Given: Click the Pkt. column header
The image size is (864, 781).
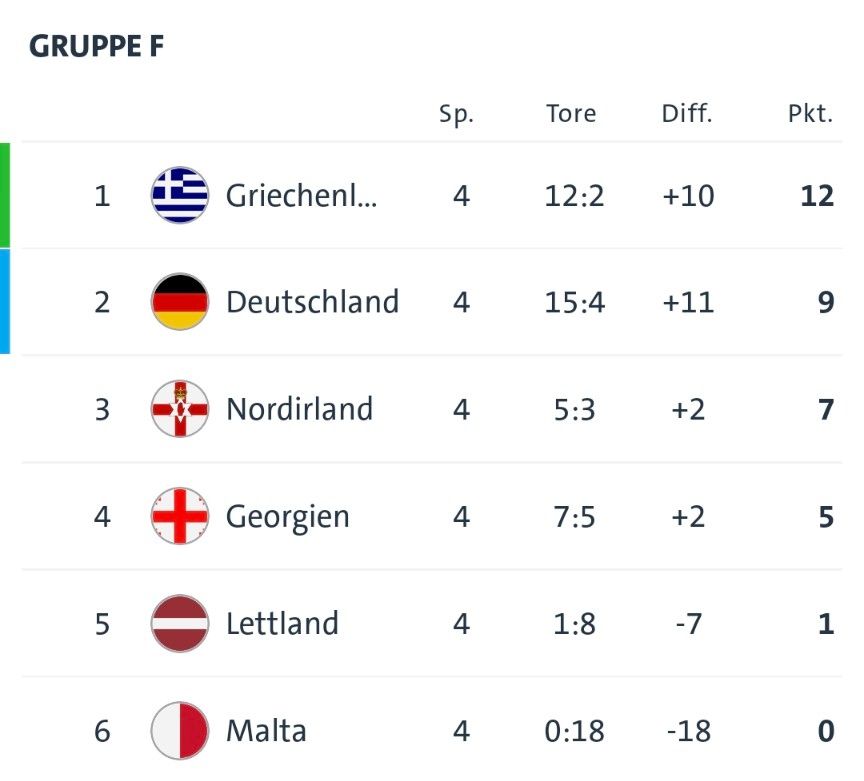Looking at the screenshot, I should tap(810, 113).
